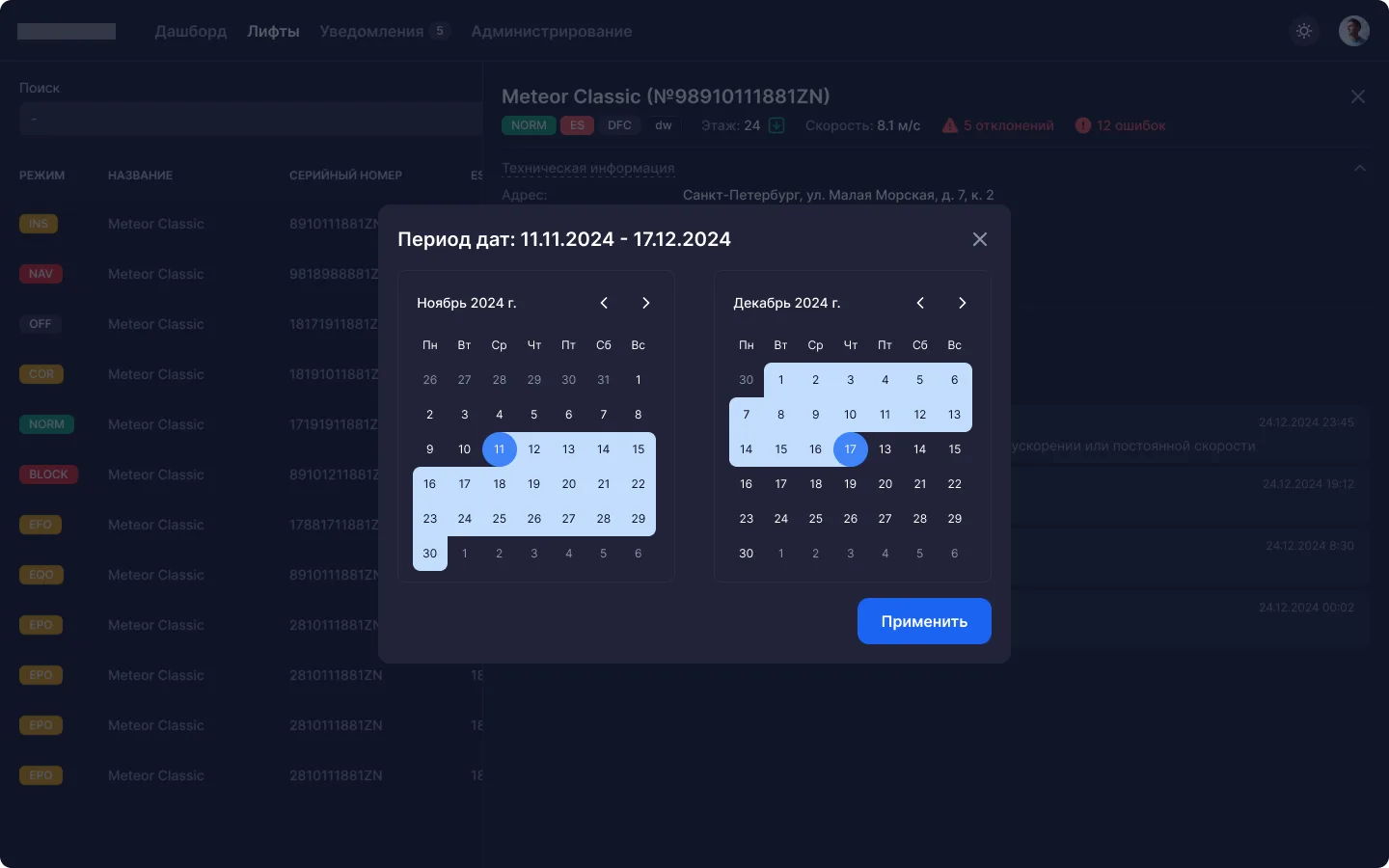The height and width of the screenshot is (868, 1389).
Task: Click the ES status badge in header
Action: tap(577, 125)
